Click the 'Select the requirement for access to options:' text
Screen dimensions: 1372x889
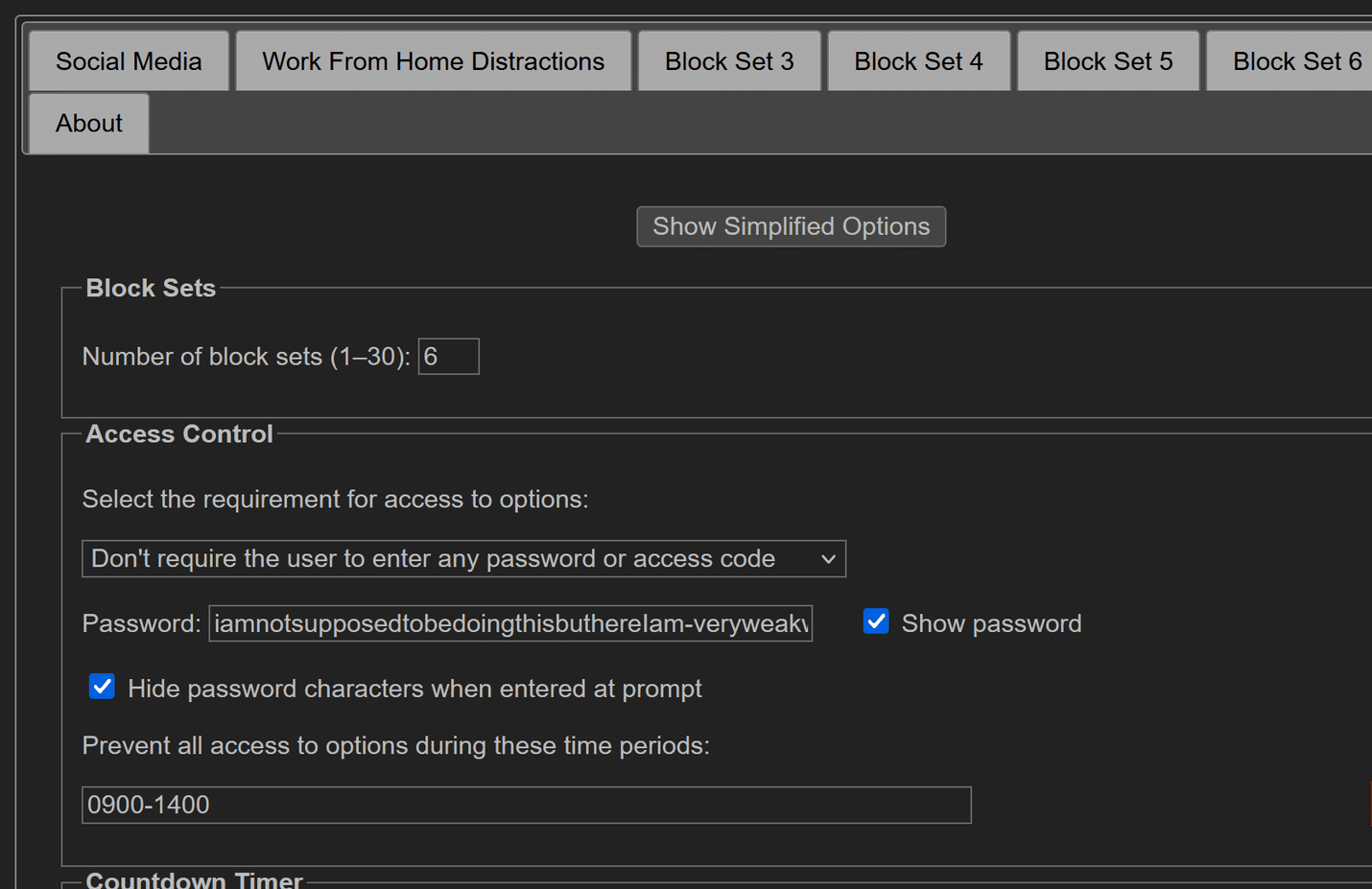336,500
